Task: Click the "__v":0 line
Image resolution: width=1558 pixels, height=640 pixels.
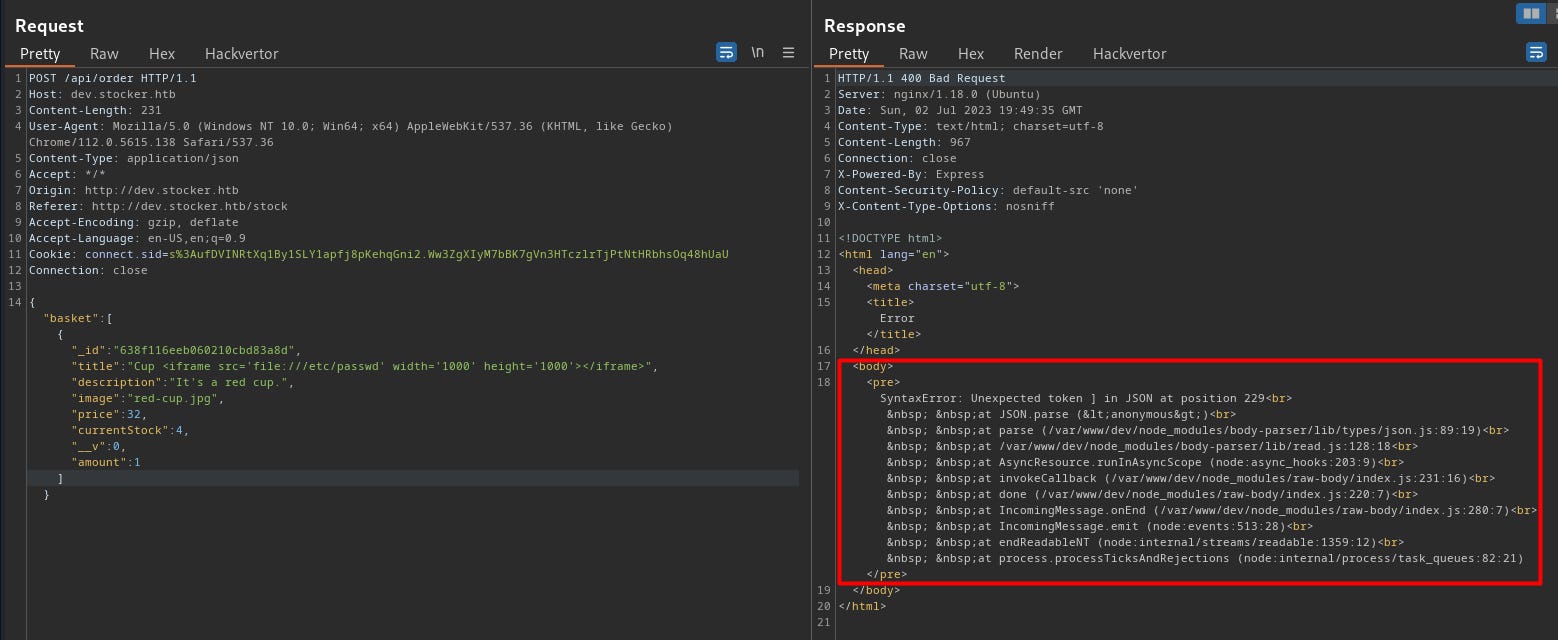Action: coord(99,446)
